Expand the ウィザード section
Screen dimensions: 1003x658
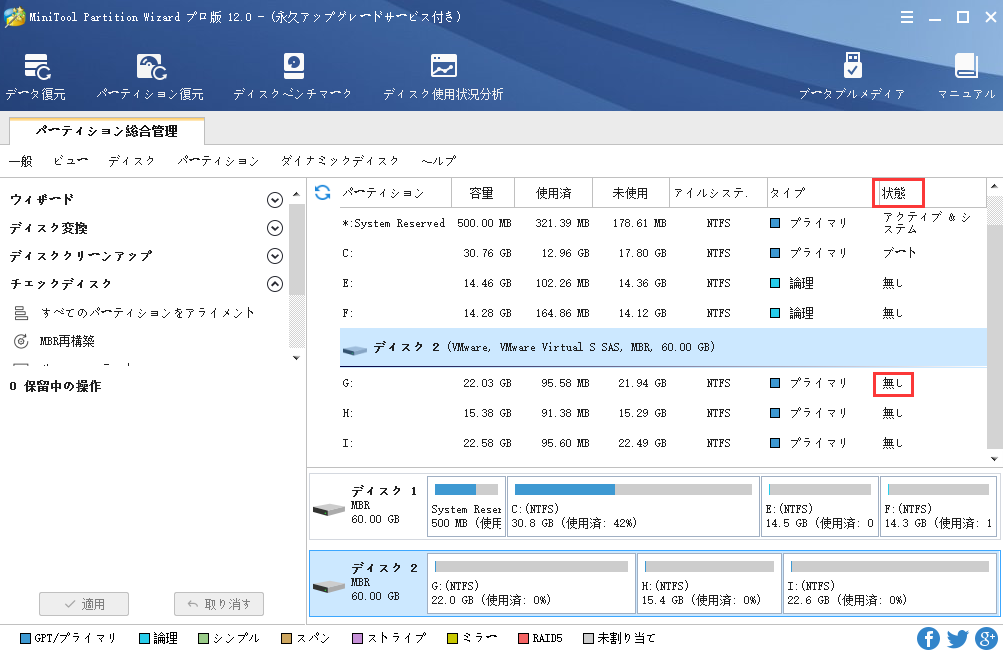[x=276, y=199]
